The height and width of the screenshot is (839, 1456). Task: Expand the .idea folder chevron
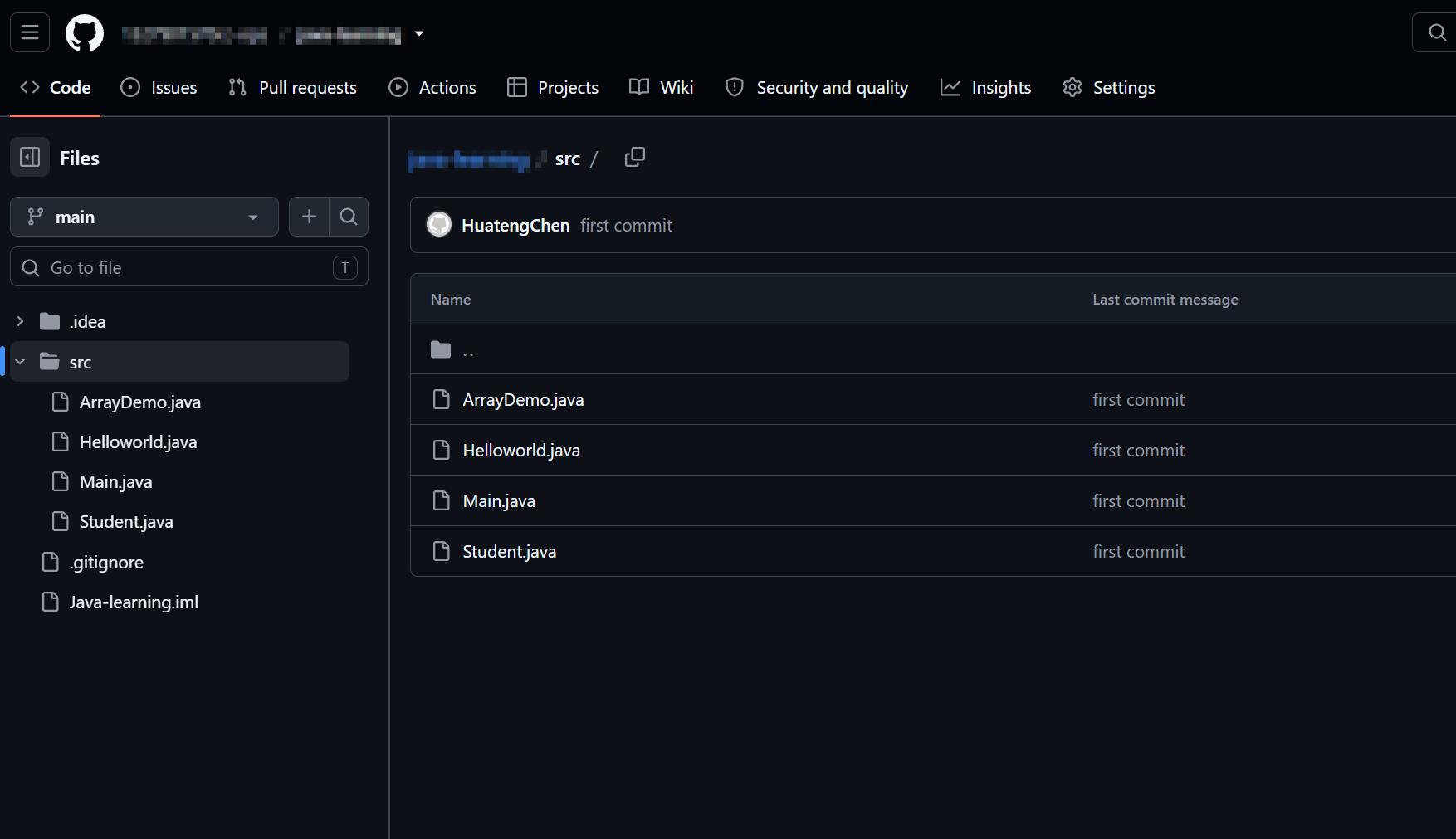tap(21, 321)
